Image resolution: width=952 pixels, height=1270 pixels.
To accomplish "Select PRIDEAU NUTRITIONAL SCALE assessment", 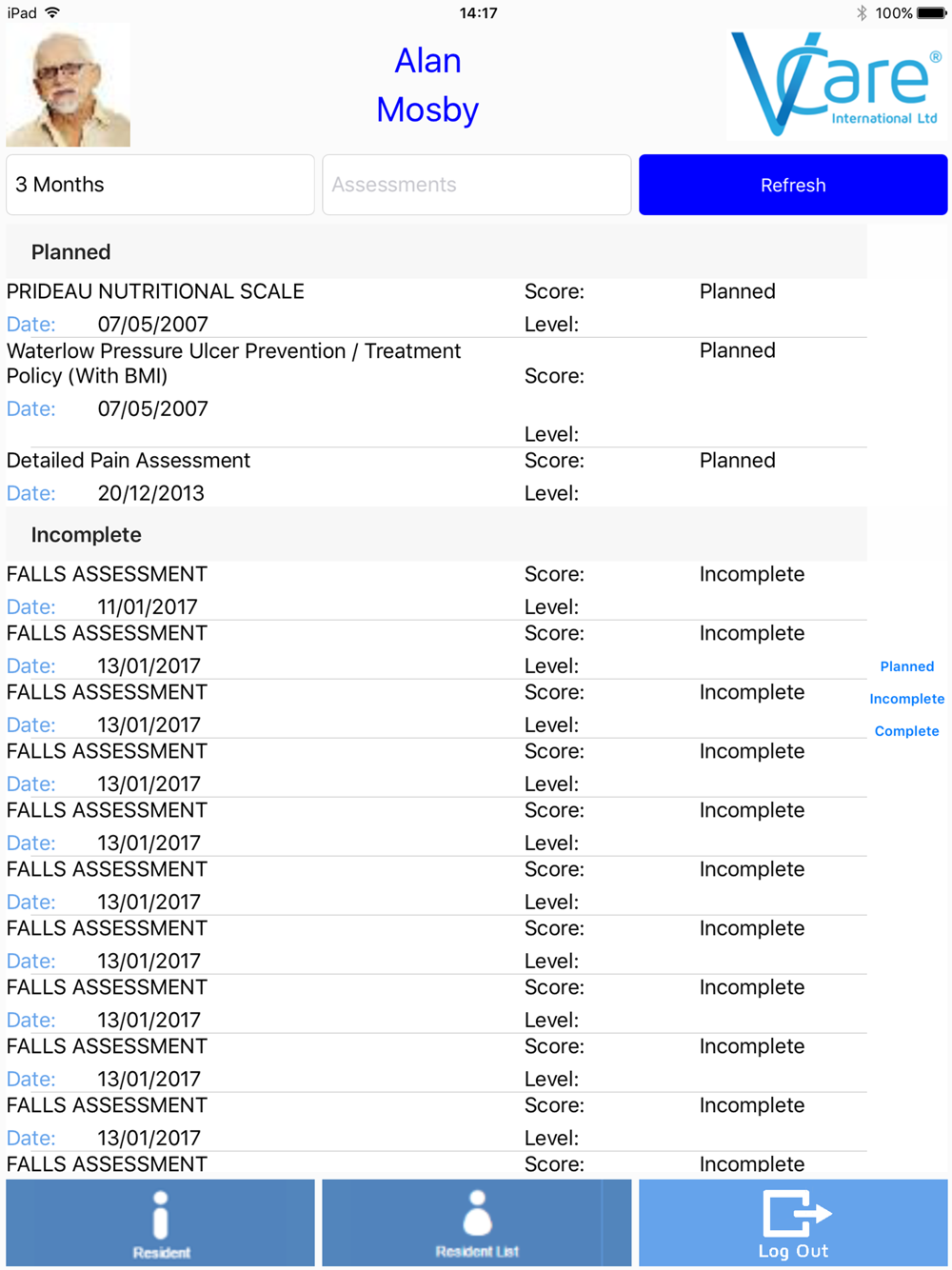I will click(x=436, y=308).
